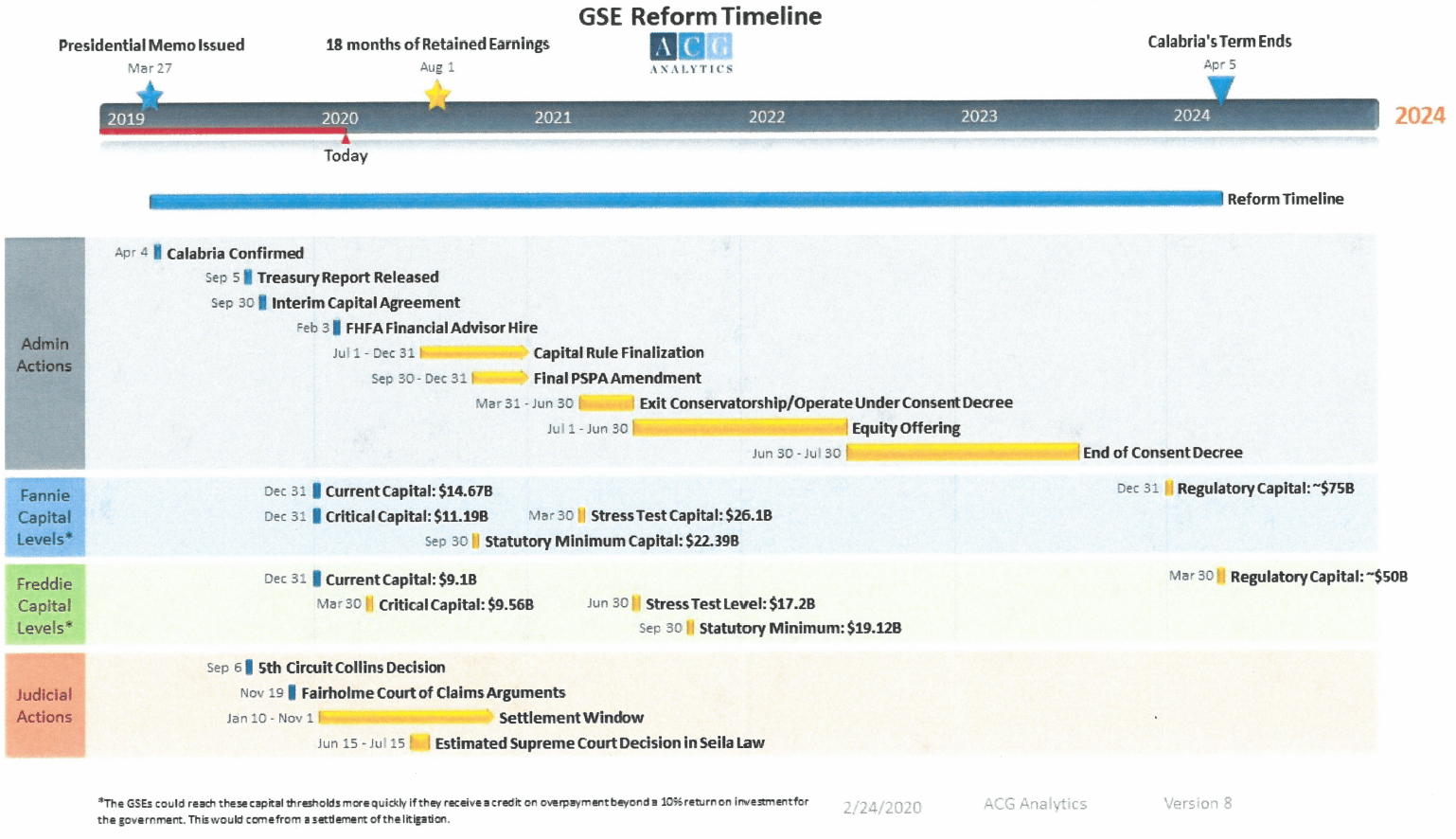Image resolution: width=1456 pixels, height=839 pixels.
Task: Select the yellow Capital Rule Finalization bar
Action: coord(473,352)
